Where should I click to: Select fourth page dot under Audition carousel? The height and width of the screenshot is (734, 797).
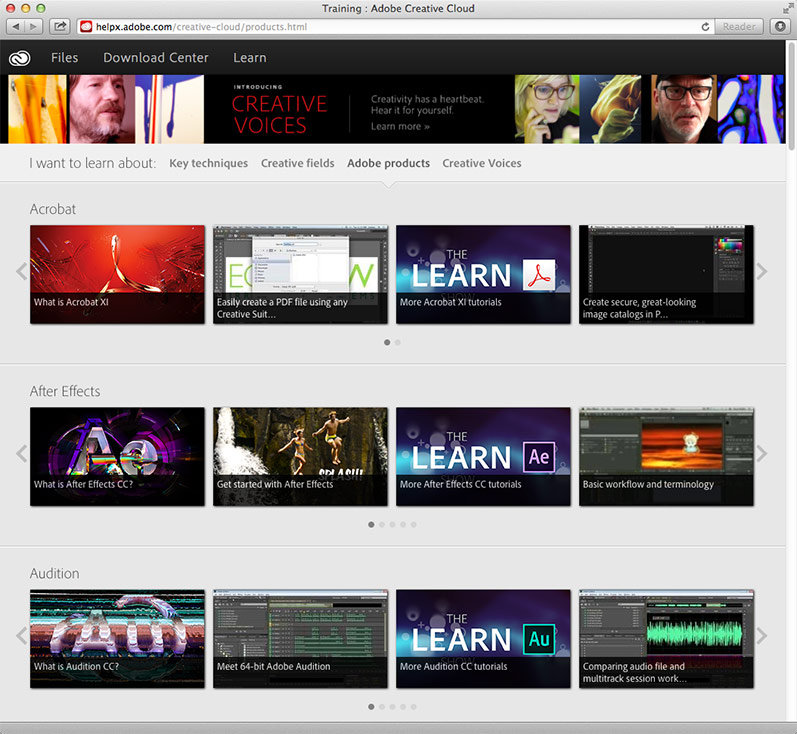403,707
